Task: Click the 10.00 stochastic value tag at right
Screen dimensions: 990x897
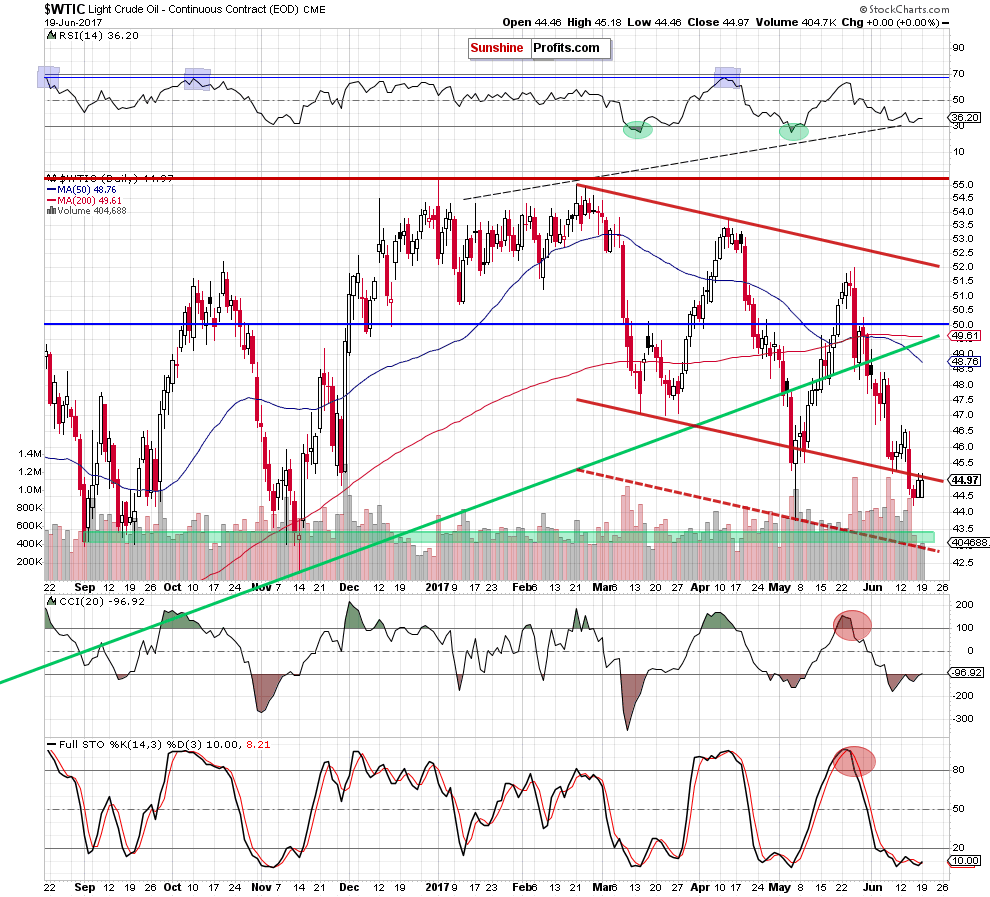Action: click(965, 861)
